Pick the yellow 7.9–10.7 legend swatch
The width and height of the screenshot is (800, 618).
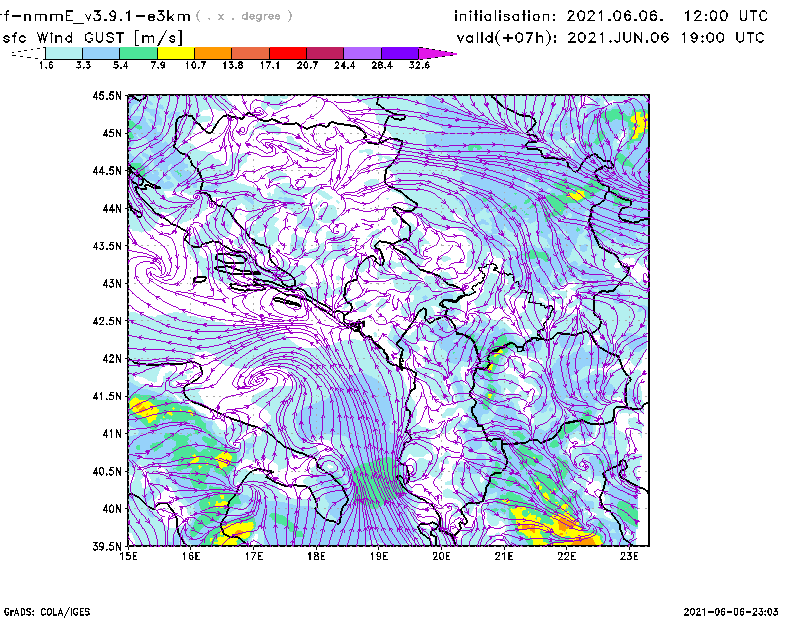click(x=176, y=53)
